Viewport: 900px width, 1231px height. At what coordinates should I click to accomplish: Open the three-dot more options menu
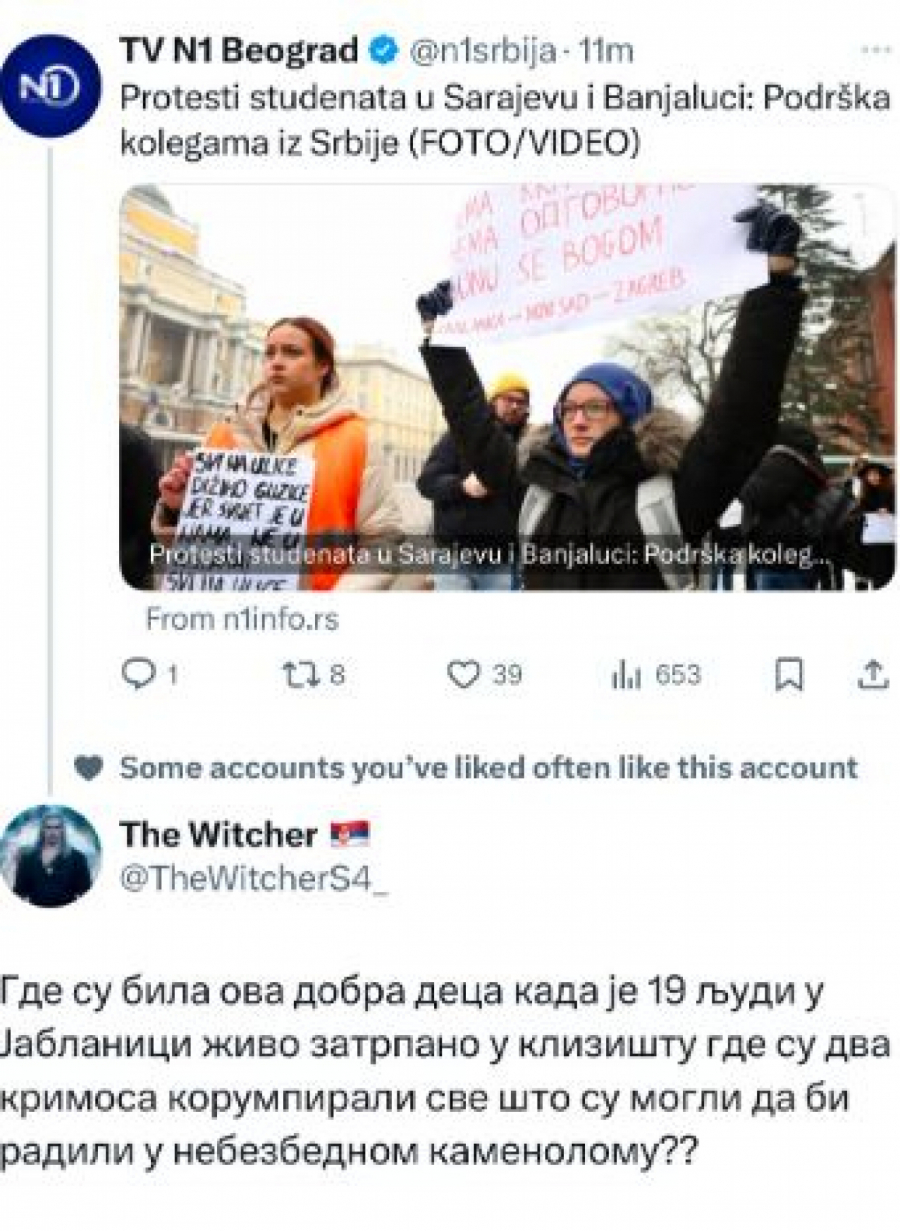click(x=876, y=49)
